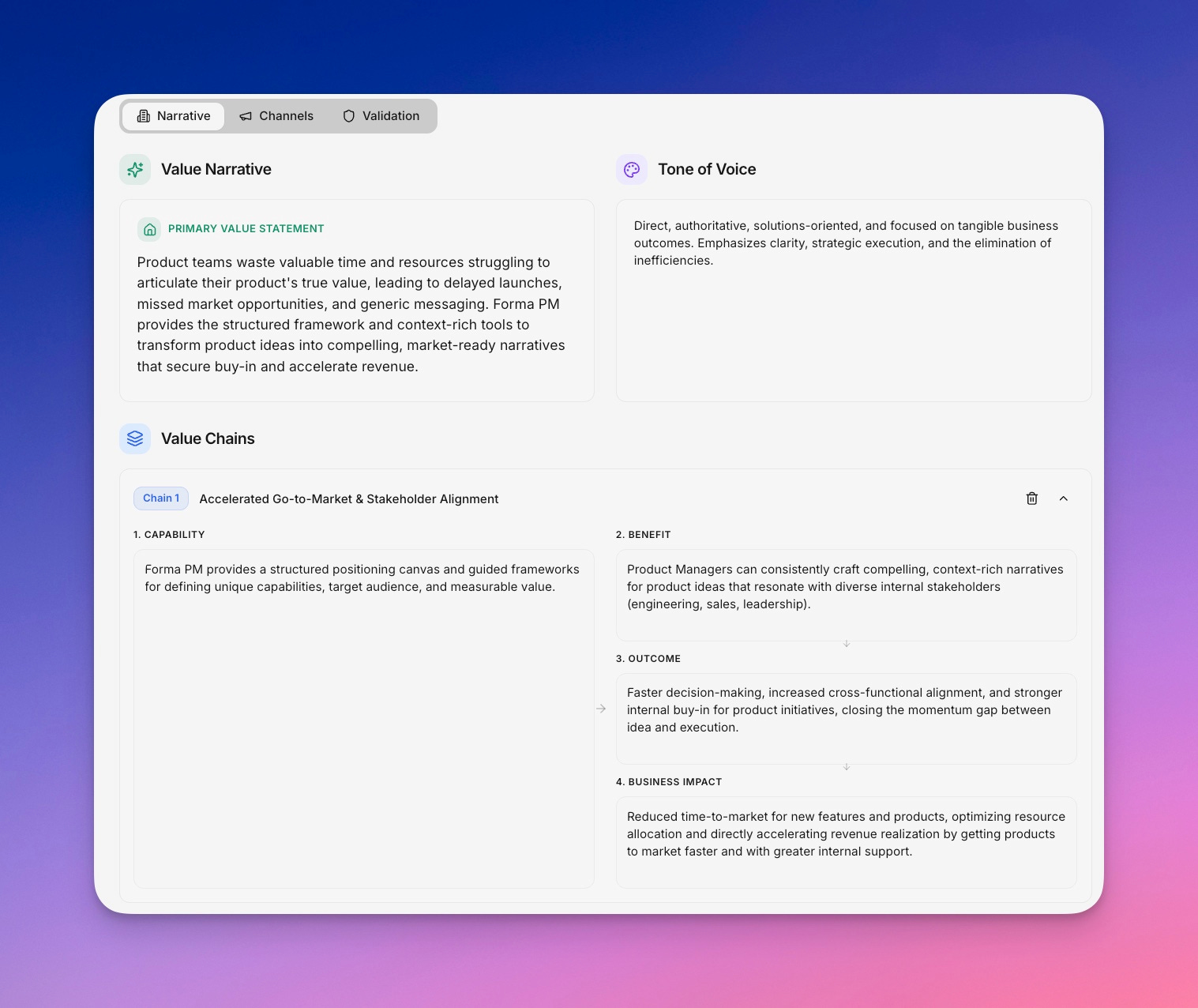This screenshot has height=1008, width=1198.
Task: Edit the Business Impact text field
Action: [846, 842]
